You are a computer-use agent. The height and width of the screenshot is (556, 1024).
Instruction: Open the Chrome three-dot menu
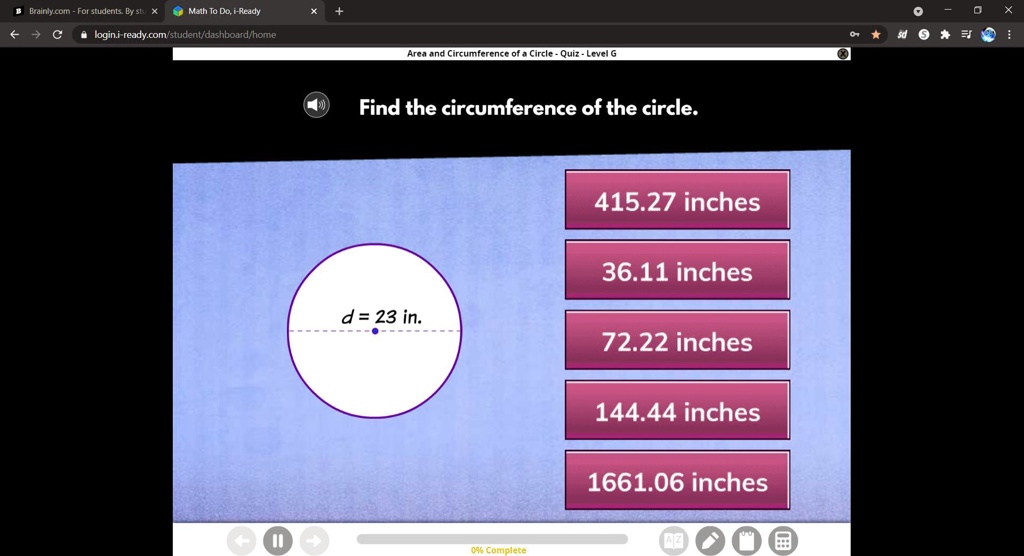tap(1010, 35)
